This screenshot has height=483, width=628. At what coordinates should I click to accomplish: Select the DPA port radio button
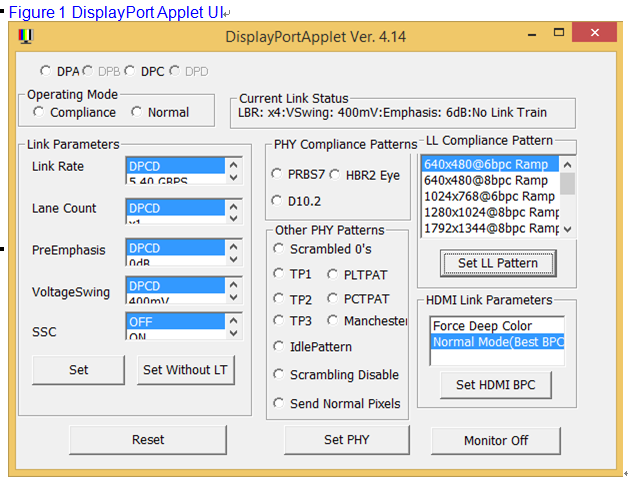pyautogui.click(x=45, y=71)
